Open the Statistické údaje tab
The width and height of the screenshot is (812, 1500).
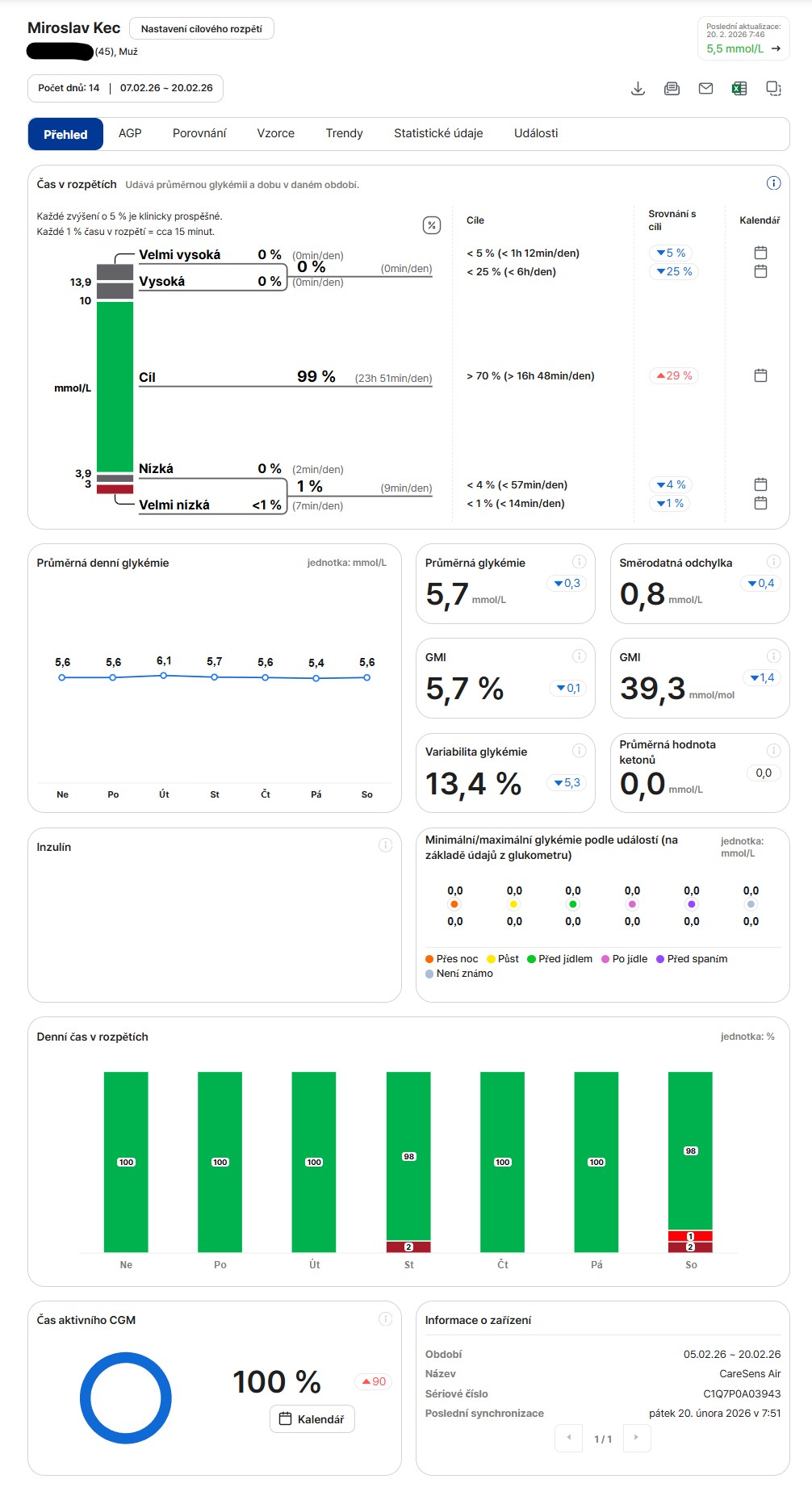tap(438, 134)
